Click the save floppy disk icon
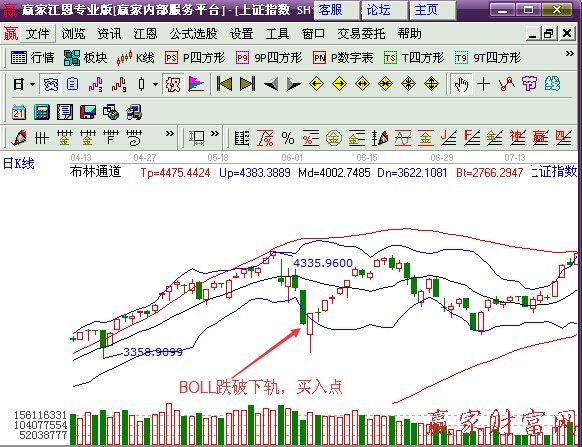Viewport: 582px width, 447px height. point(88,112)
